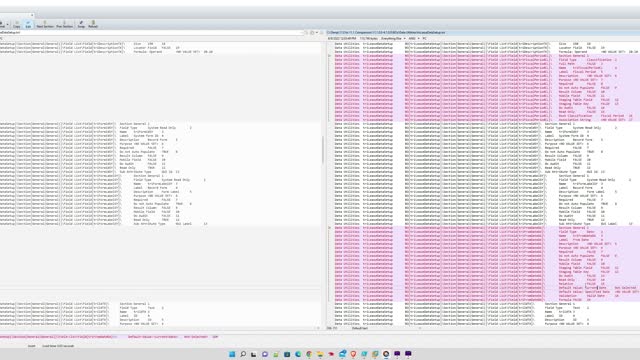Reload the compared files
640x360 pixels.
click(x=93, y=24)
